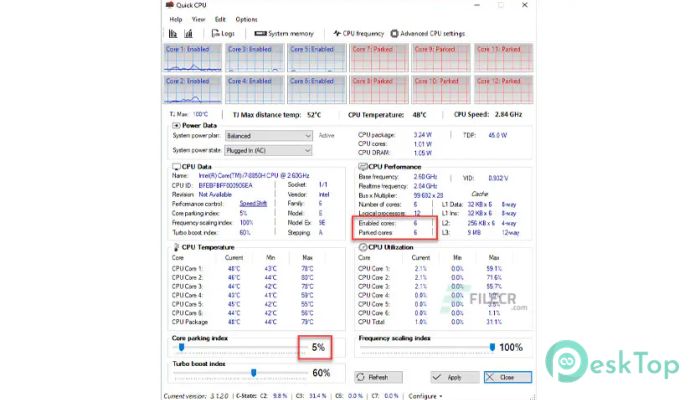This screenshot has width=700, height=400.
Task: Click the Close button
Action: [x=508, y=377]
